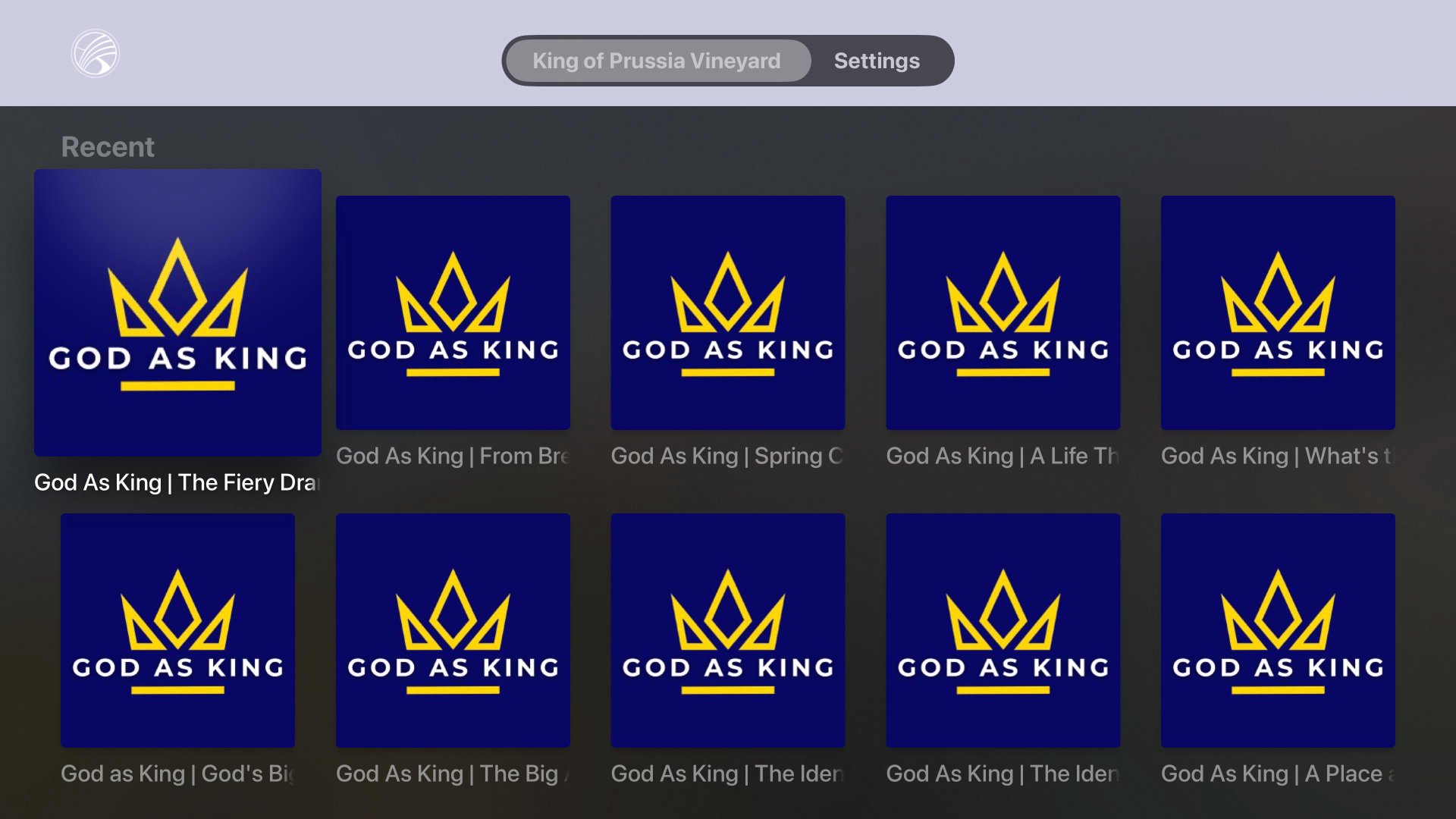The image size is (1456, 819).
Task: Open God As King A Life Th... thumbnail
Action: point(1003,312)
